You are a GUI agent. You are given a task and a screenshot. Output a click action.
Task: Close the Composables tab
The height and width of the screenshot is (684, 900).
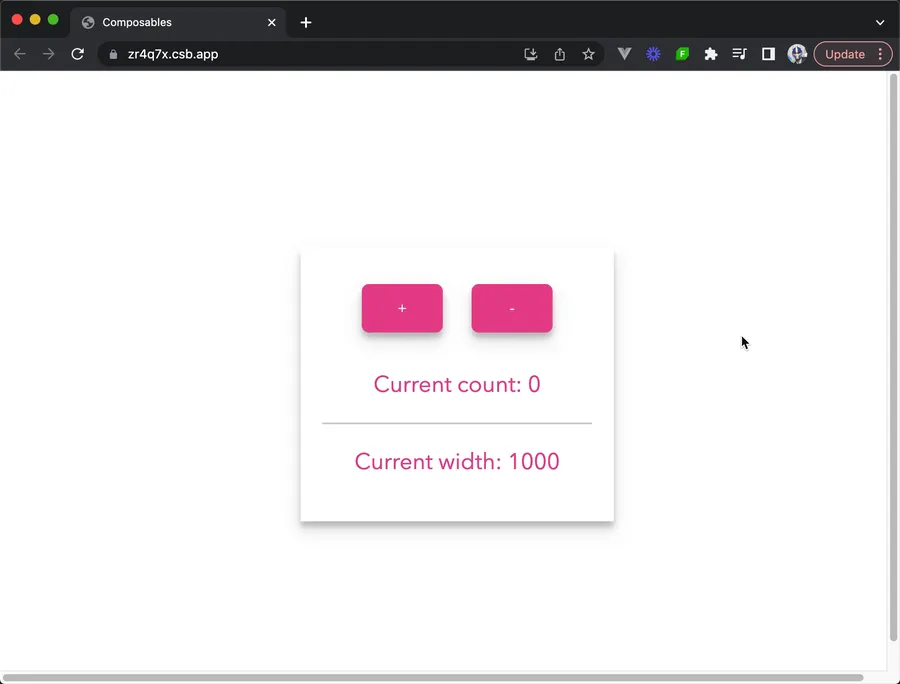[x=271, y=22]
